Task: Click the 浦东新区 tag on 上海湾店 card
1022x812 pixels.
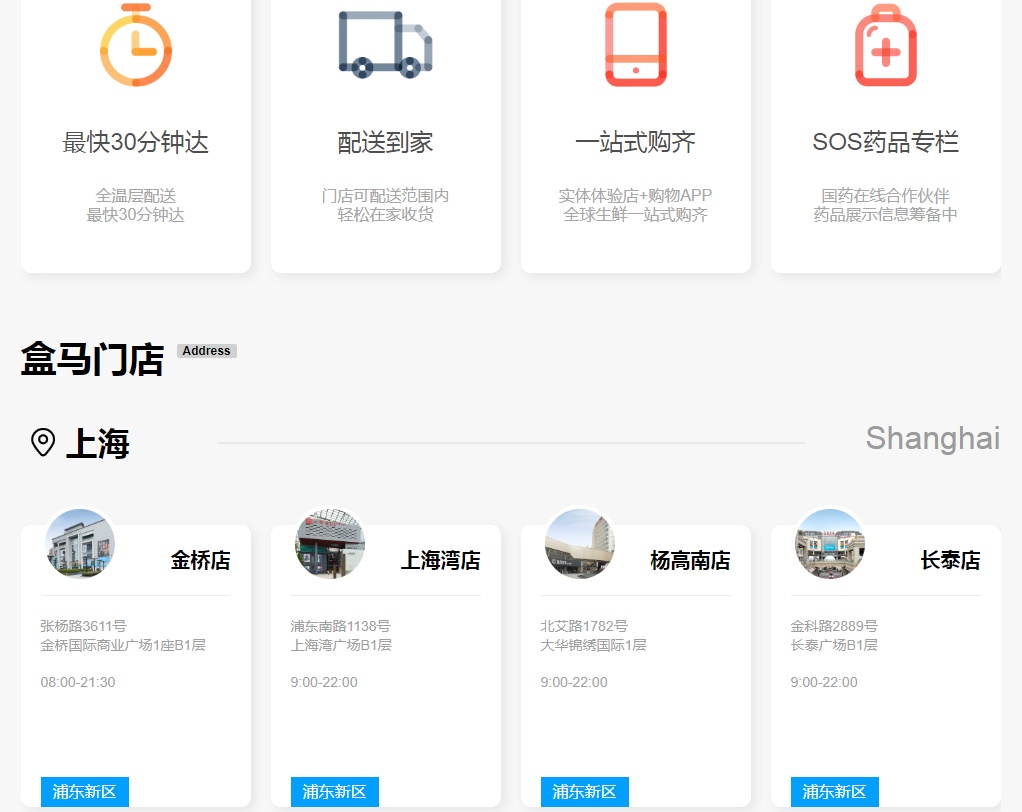Action: (x=335, y=792)
